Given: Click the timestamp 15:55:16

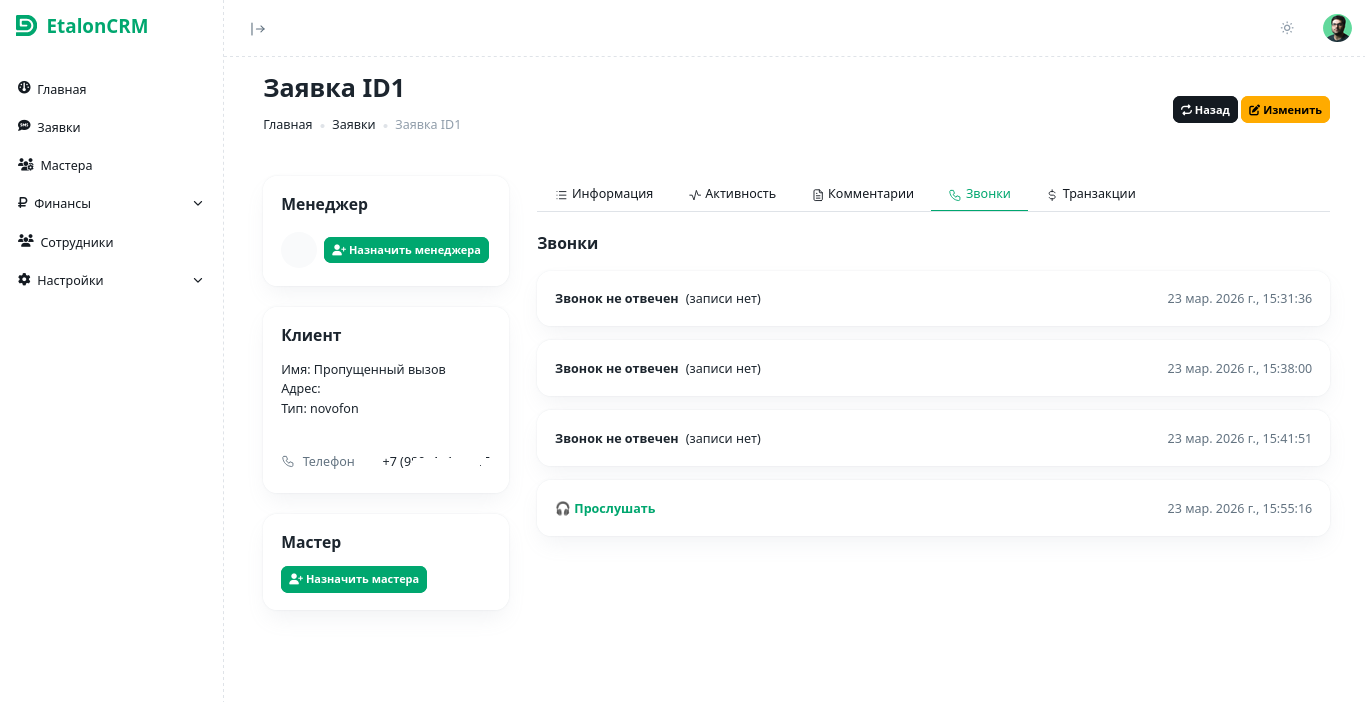Looking at the screenshot, I should coord(1239,509).
